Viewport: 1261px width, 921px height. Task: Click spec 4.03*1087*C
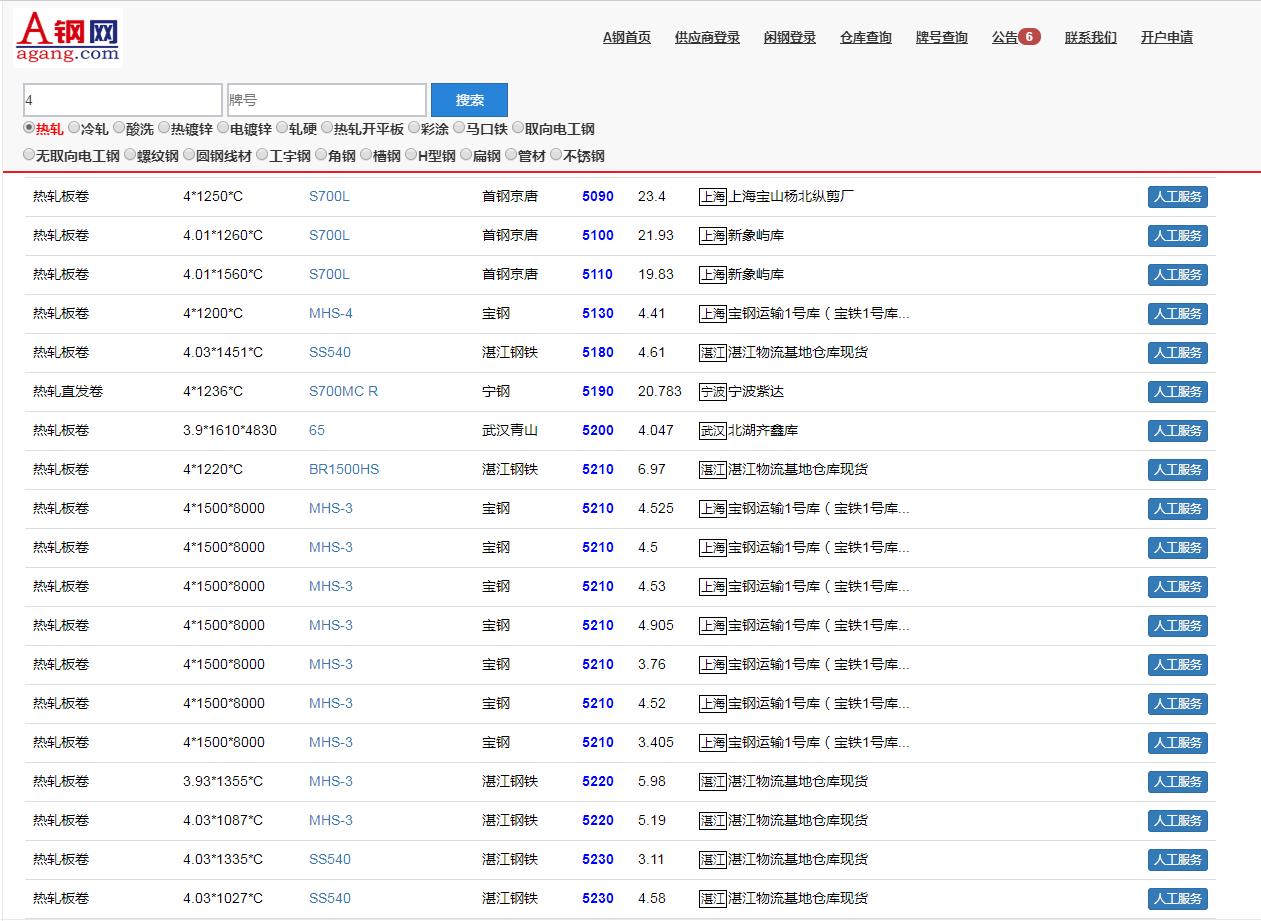pos(223,820)
